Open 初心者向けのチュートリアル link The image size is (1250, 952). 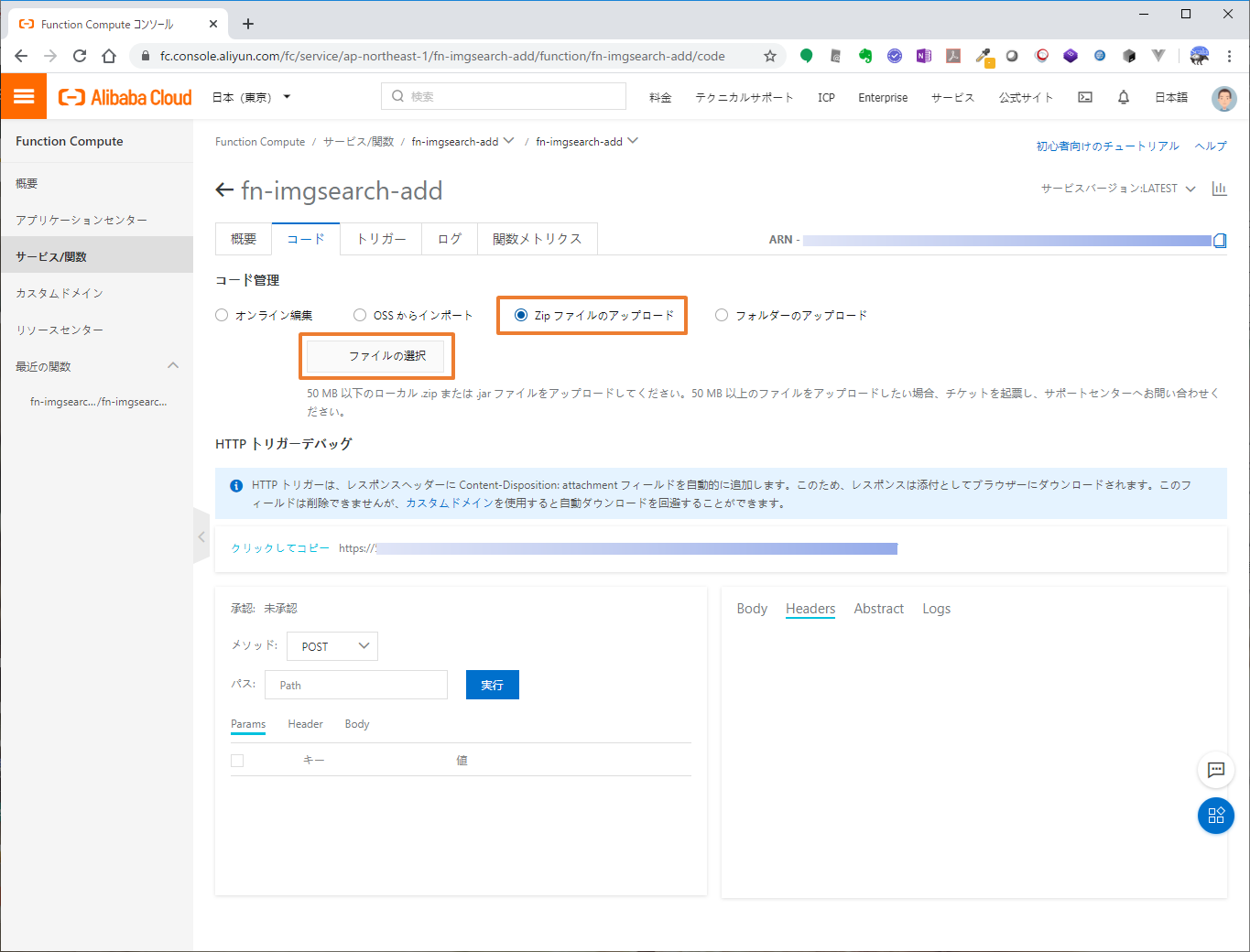[1108, 146]
